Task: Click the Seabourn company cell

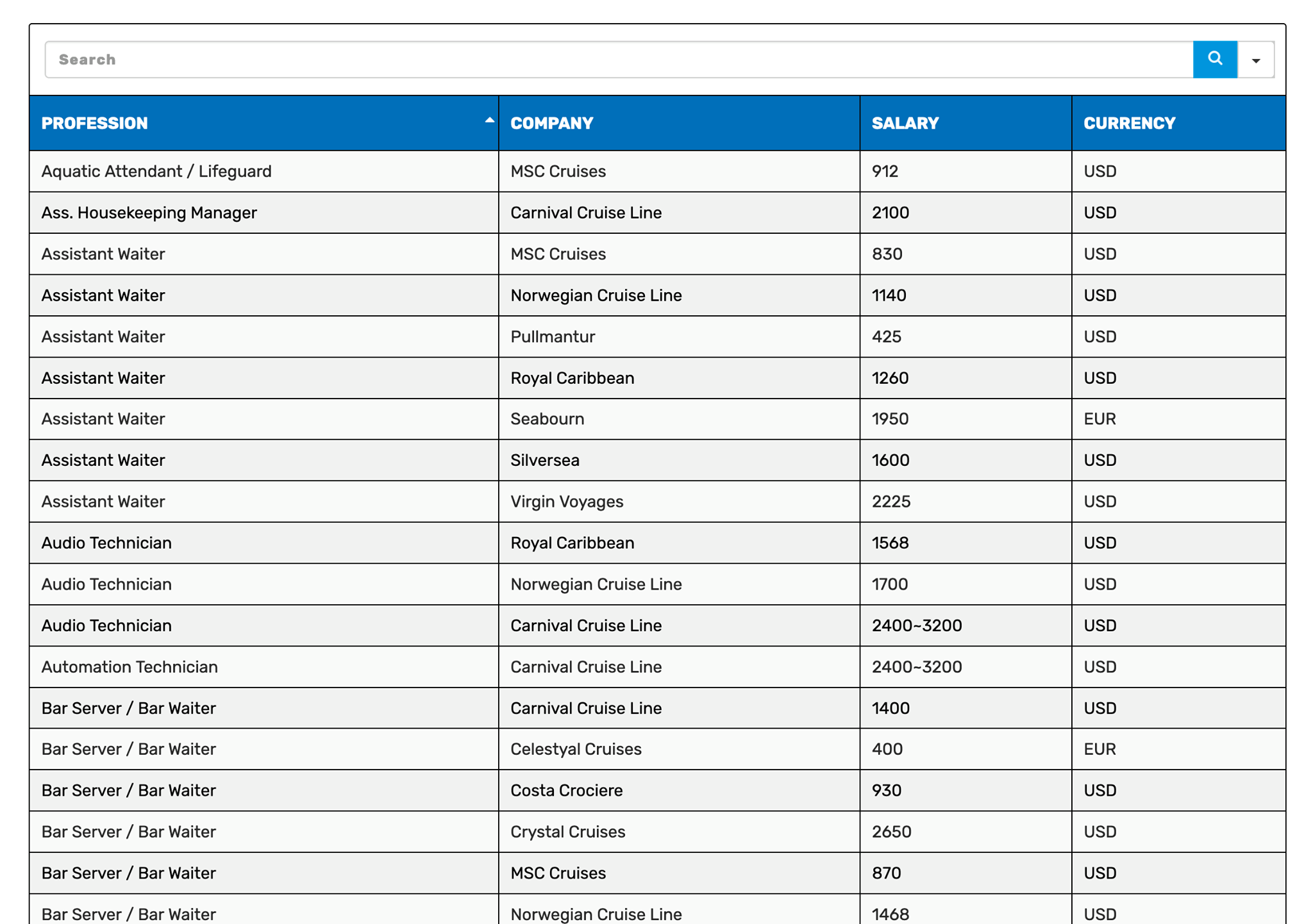Action: click(679, 419)
